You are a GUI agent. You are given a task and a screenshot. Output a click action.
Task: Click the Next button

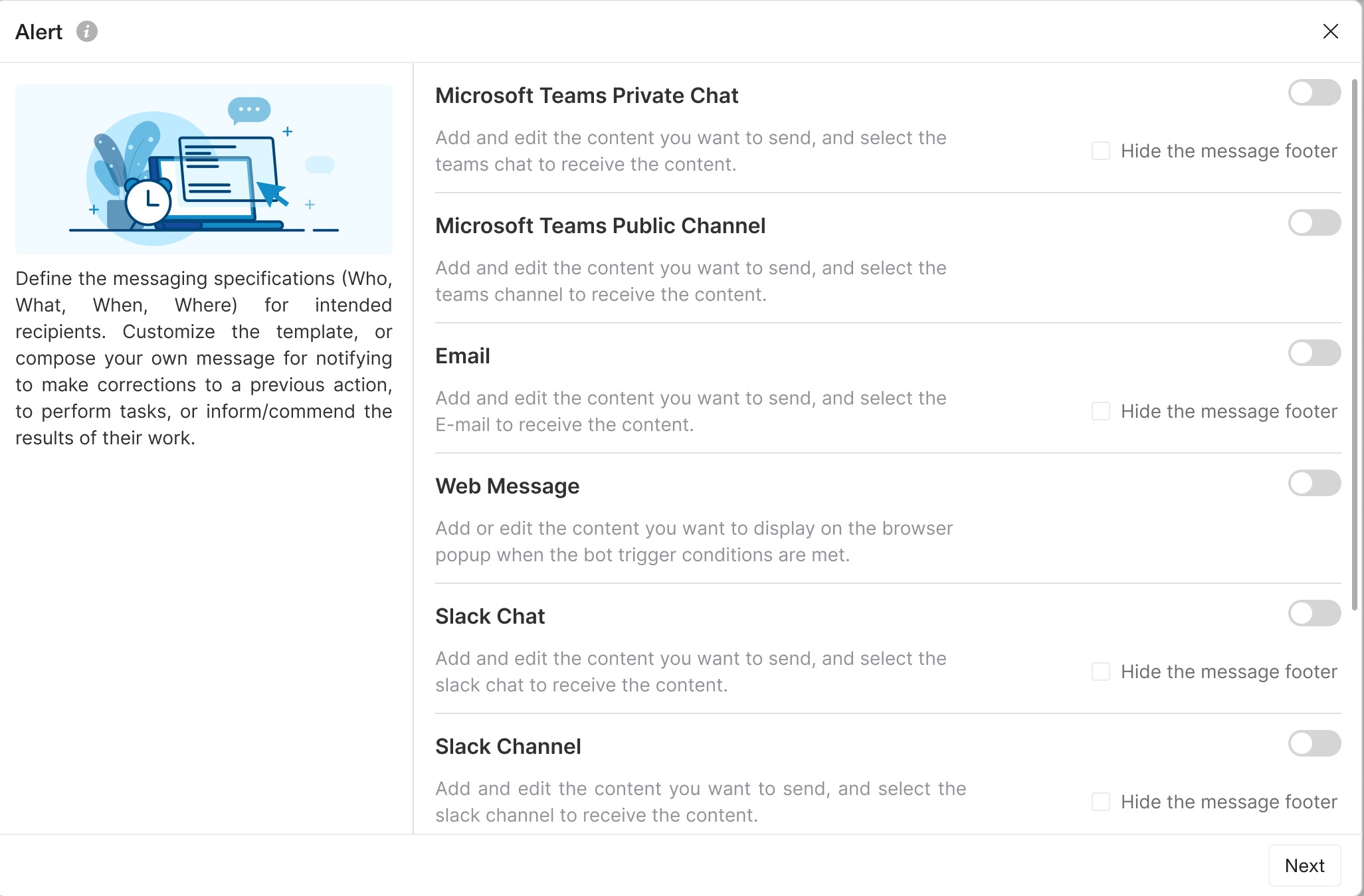(1304, 865)
